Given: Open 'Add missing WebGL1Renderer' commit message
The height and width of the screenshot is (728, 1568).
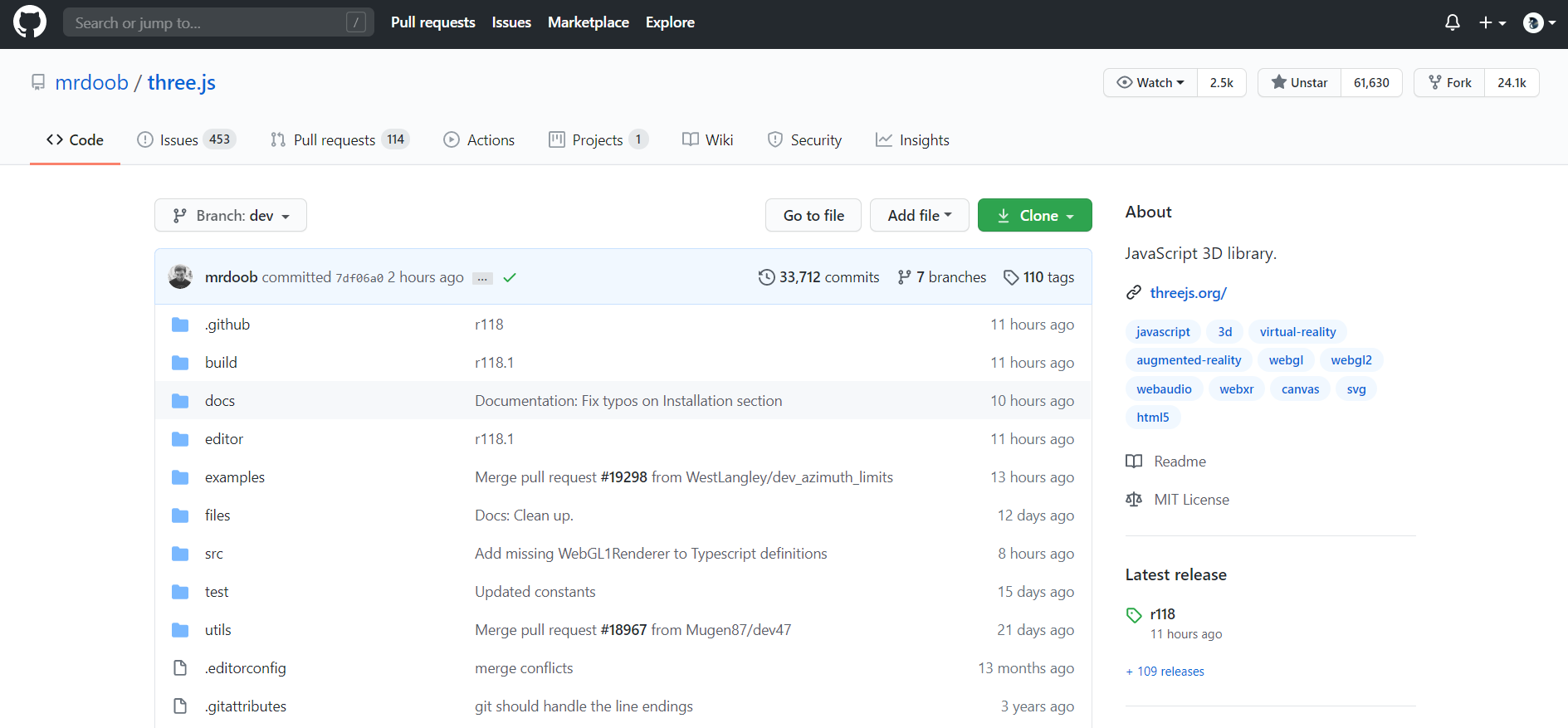Looking at the screenshot, I should click(x=651, y=553).
